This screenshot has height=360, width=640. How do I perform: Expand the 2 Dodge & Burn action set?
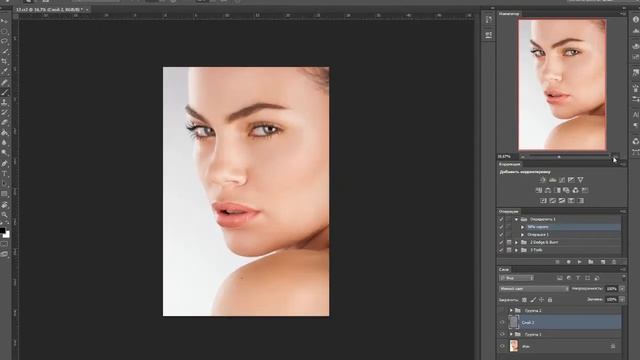pyautogui.click(x=517, y=242)
